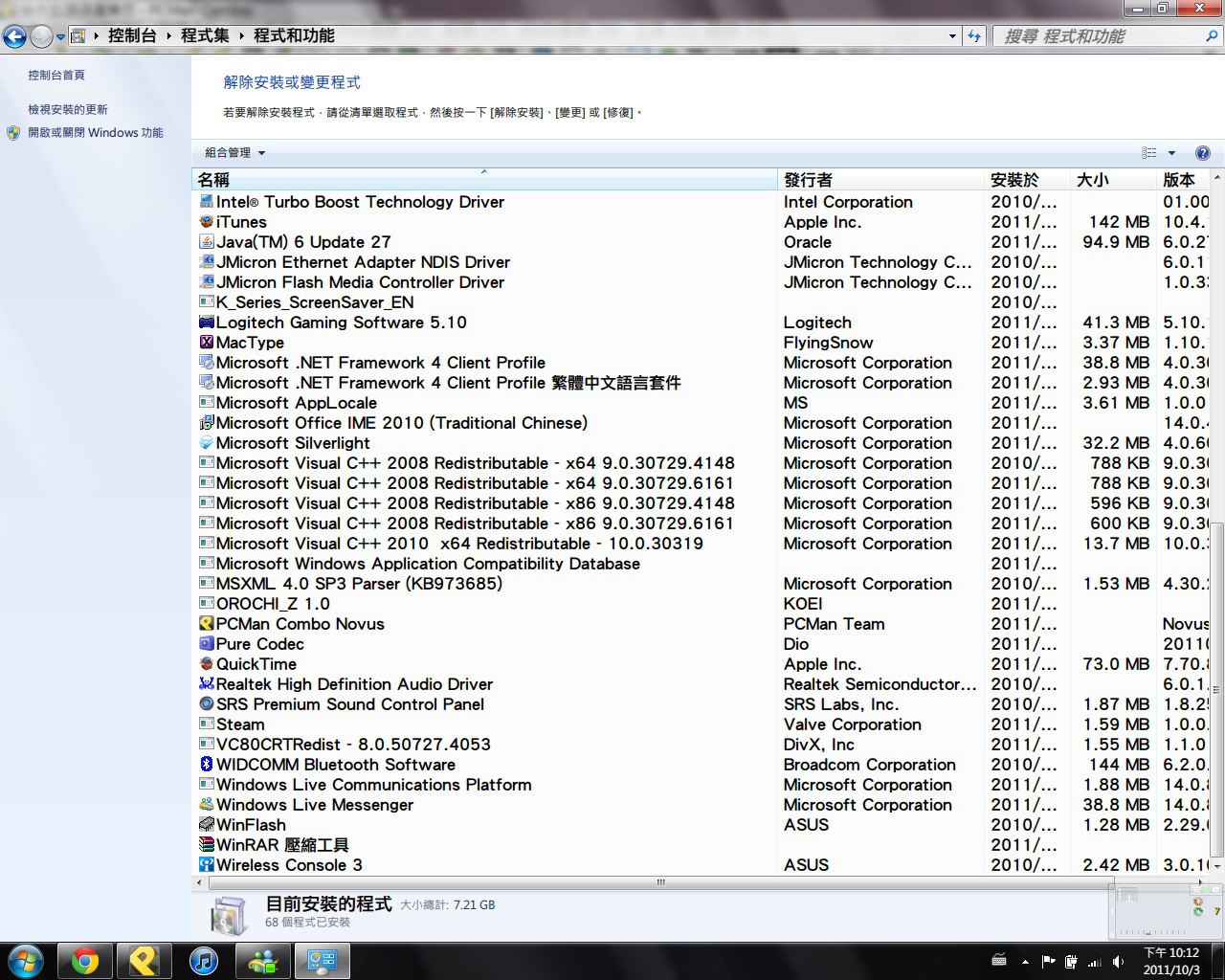
Task: Expand the view options dropdown arrow
Action: tap(1171, 153)
